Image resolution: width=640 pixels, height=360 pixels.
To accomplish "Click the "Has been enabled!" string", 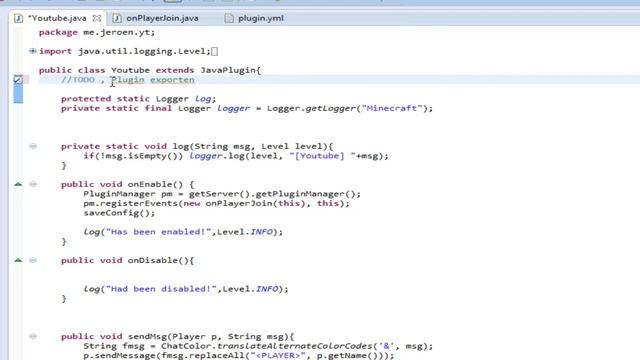I will click(158, 232).
